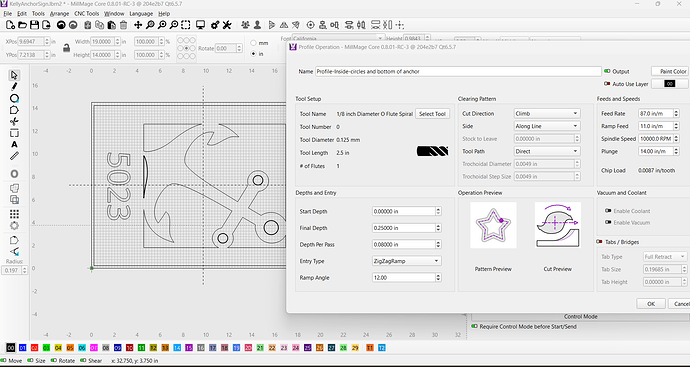This screenshot has width=690, height=367.
Task: Open the Edit menu
Action: 22,14
